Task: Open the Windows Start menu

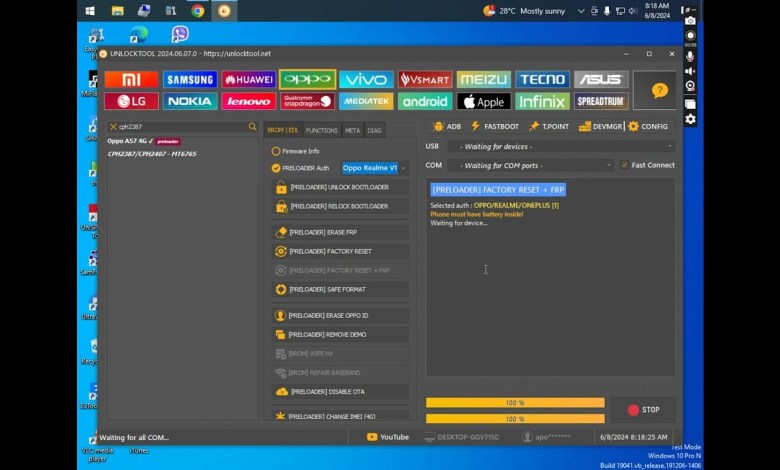Action: pyautogui.click(x=90, y=10)
